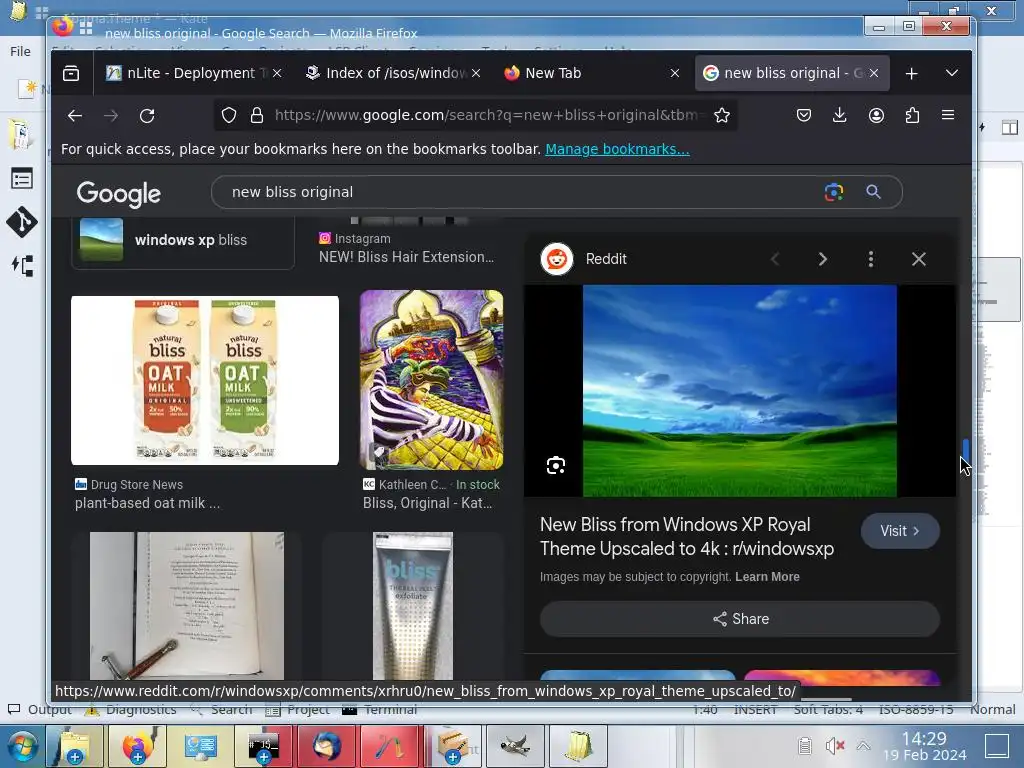Open File menu in Kate window

coord(20,51)
